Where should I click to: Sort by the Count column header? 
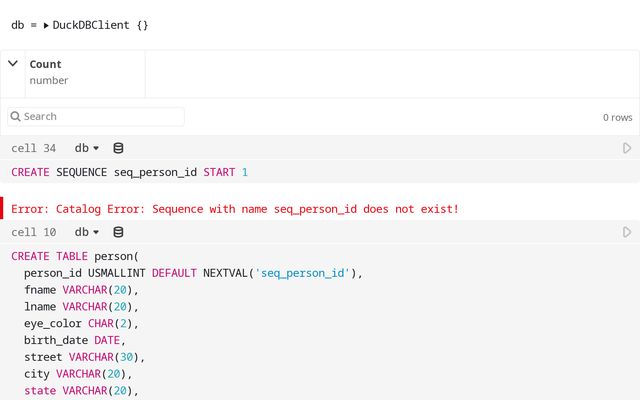[x=45, y=64]
